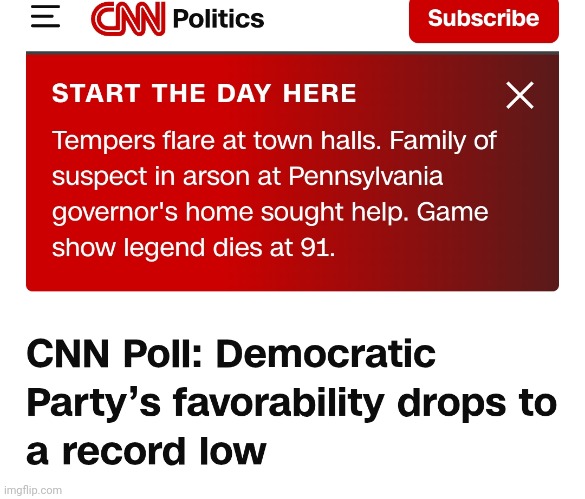This screenshot has width=585, height=499.
Task: Click the 'governor's home sought help' line
Action: click(231, 212)
